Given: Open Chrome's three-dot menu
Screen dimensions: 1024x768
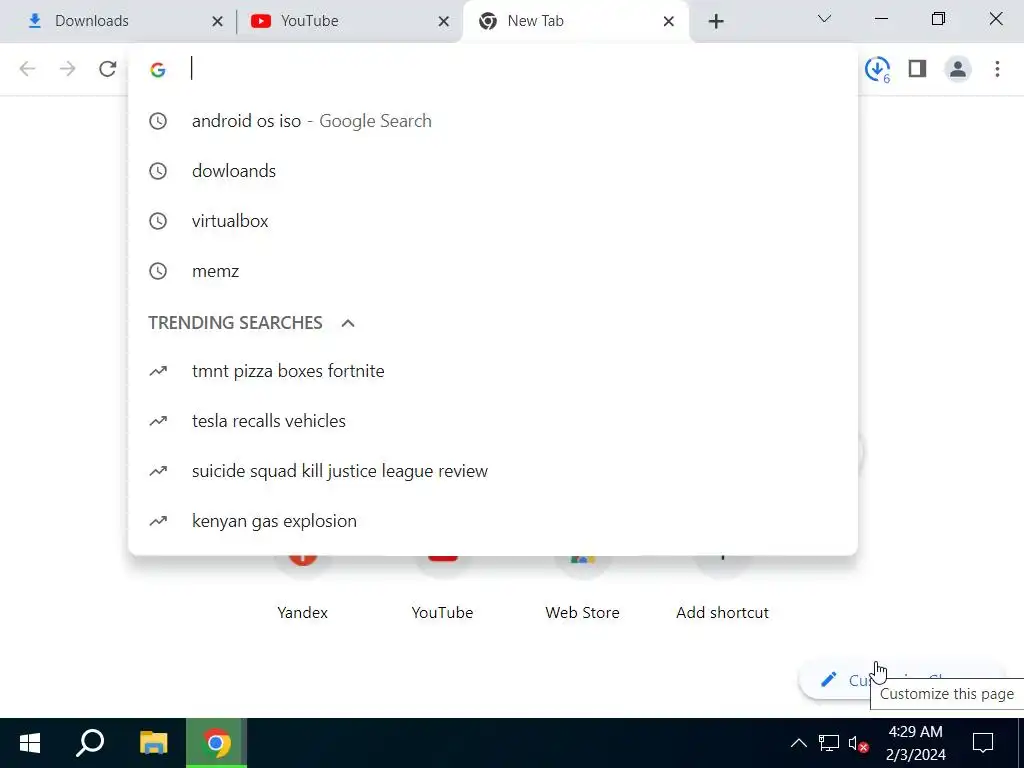Looking at the screenshot, I should pos(997,69).
